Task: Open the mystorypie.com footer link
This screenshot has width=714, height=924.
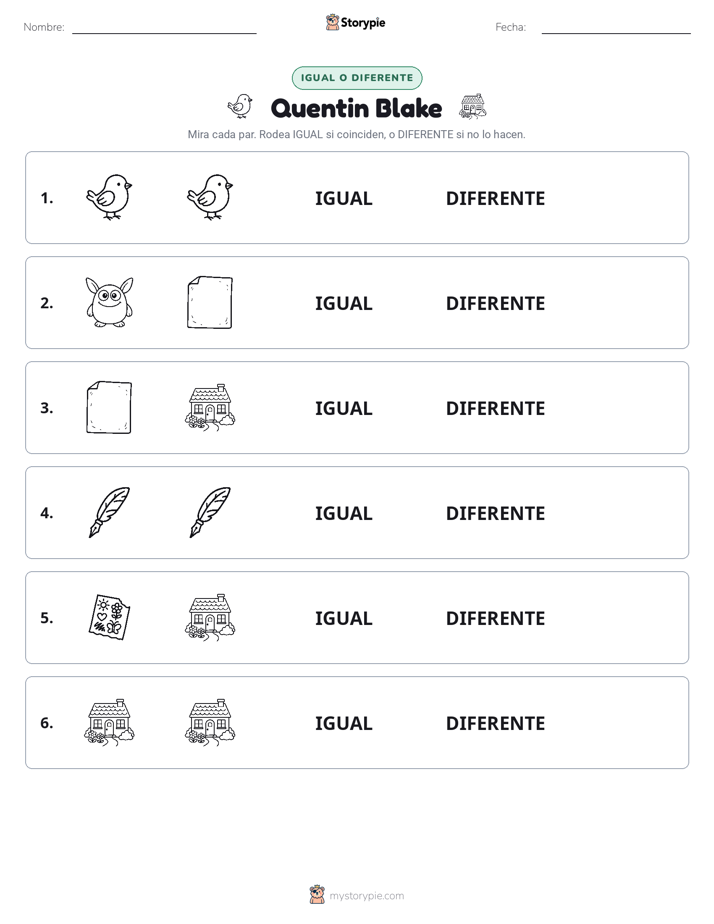Action: (357, 895)
